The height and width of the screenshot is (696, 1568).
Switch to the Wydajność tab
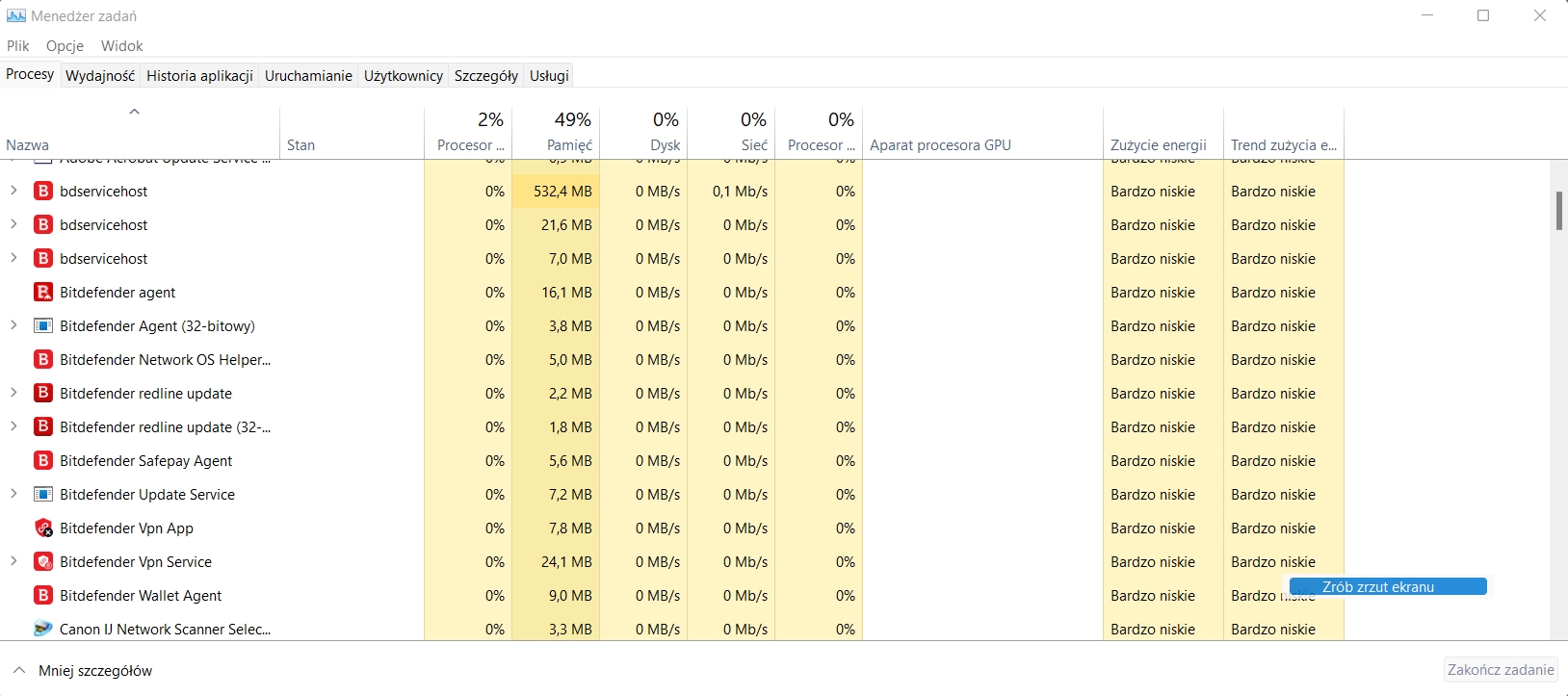[x=100, y=76]
